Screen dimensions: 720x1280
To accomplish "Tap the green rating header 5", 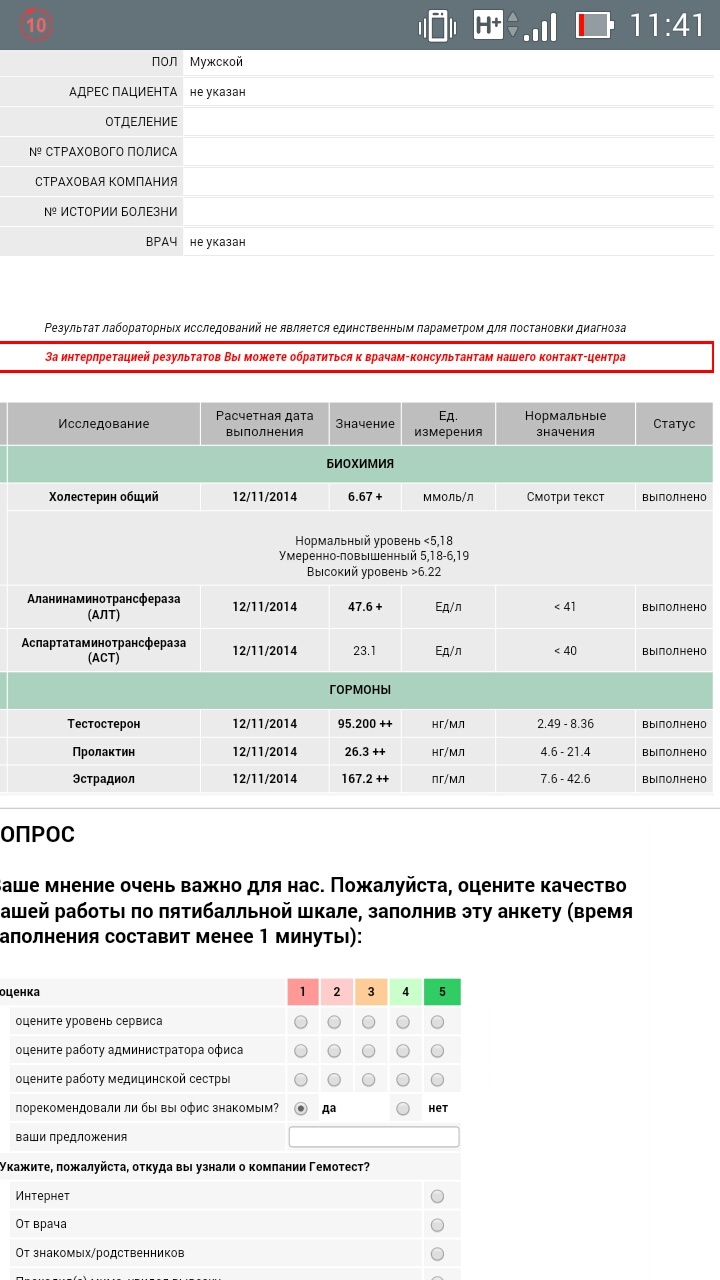I will [x=442, y=992].
